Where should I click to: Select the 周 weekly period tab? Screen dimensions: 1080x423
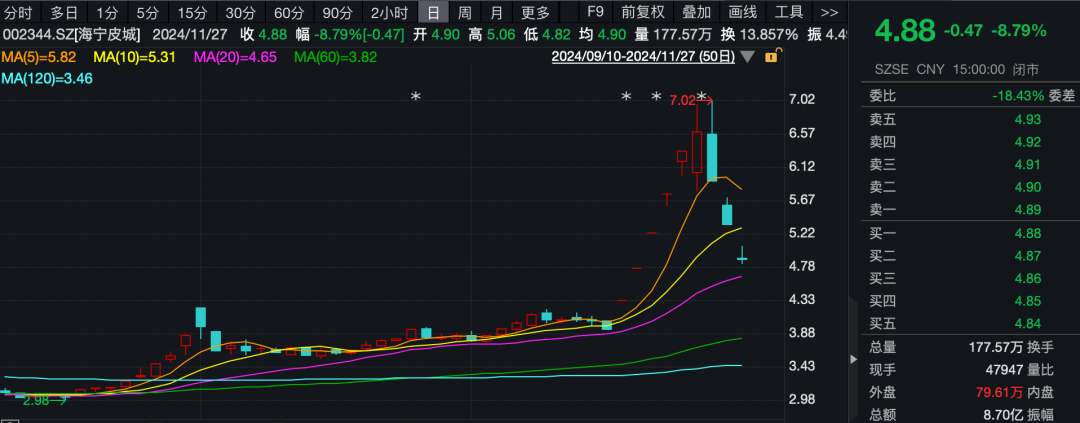[465, 13]
